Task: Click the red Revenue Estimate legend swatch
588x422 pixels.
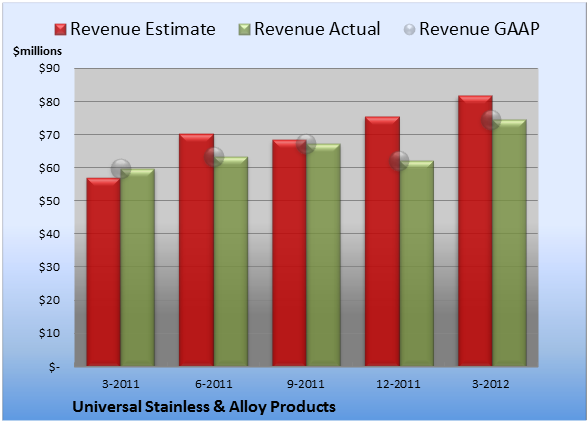Action: coord(60,30)
